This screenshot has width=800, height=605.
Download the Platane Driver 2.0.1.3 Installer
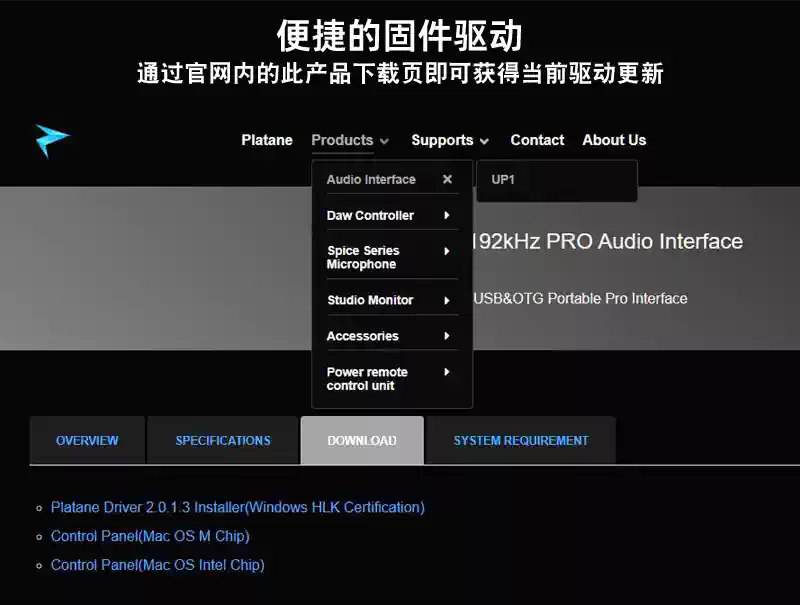tap(236, 507)
